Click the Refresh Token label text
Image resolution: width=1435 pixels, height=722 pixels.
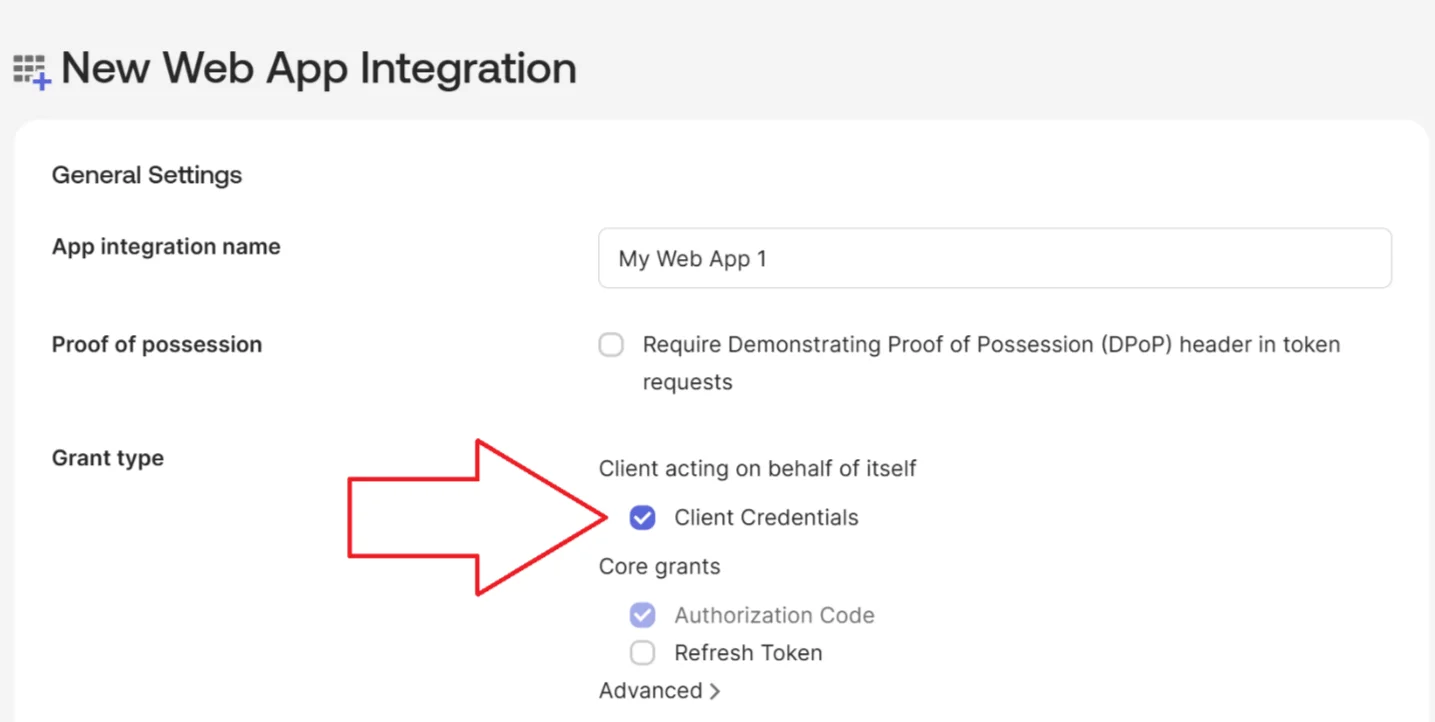[749, 652]
